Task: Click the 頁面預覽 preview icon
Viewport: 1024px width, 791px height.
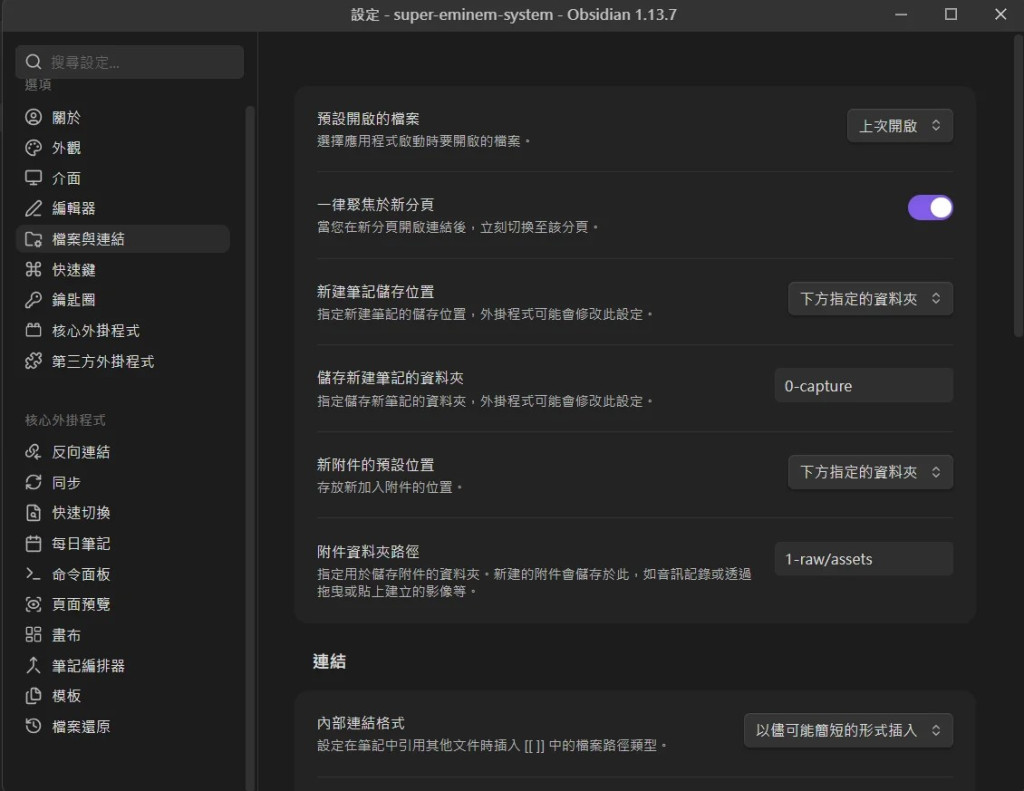Action: (33, 604)
